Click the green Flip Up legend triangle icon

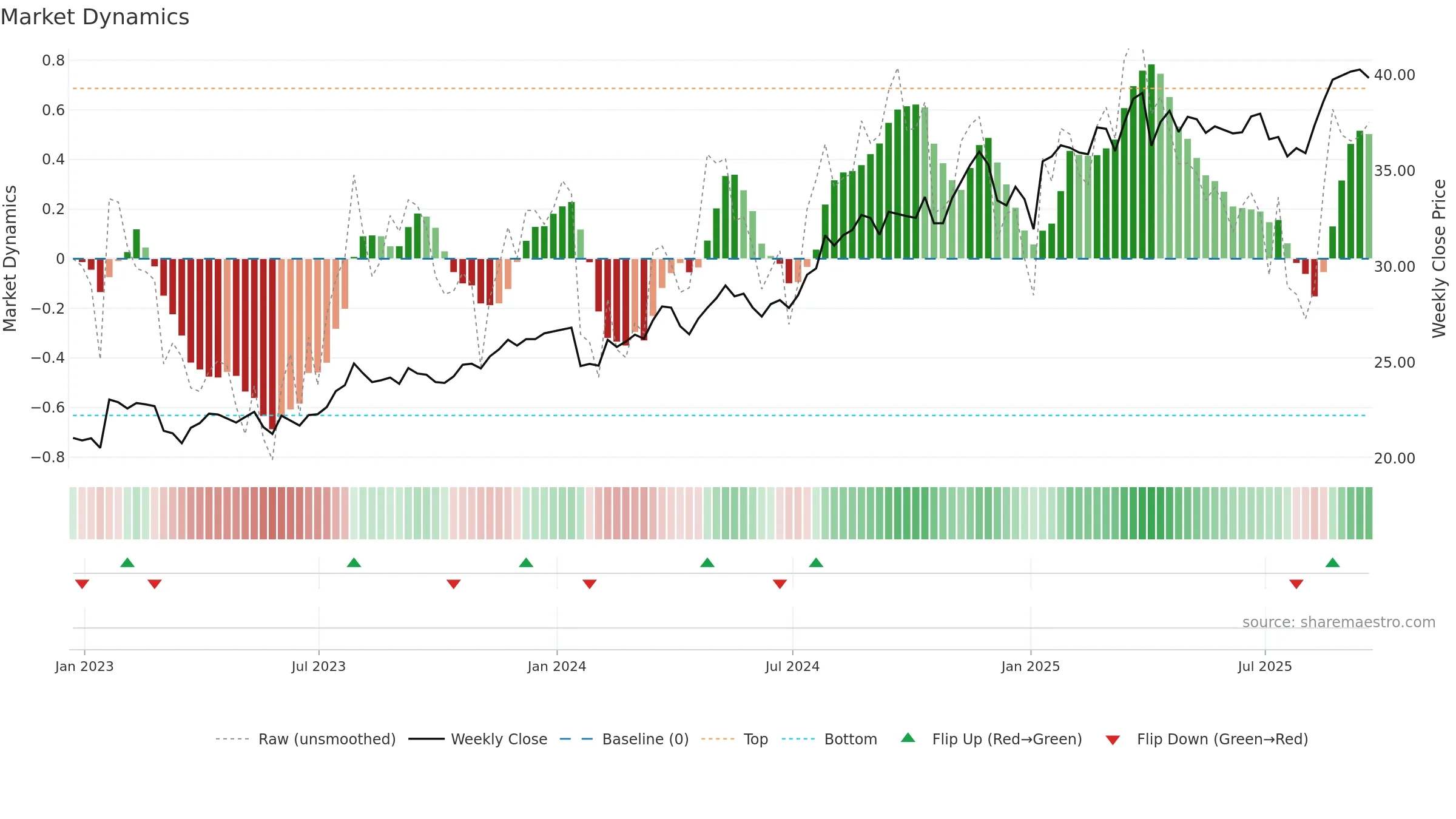908,738
